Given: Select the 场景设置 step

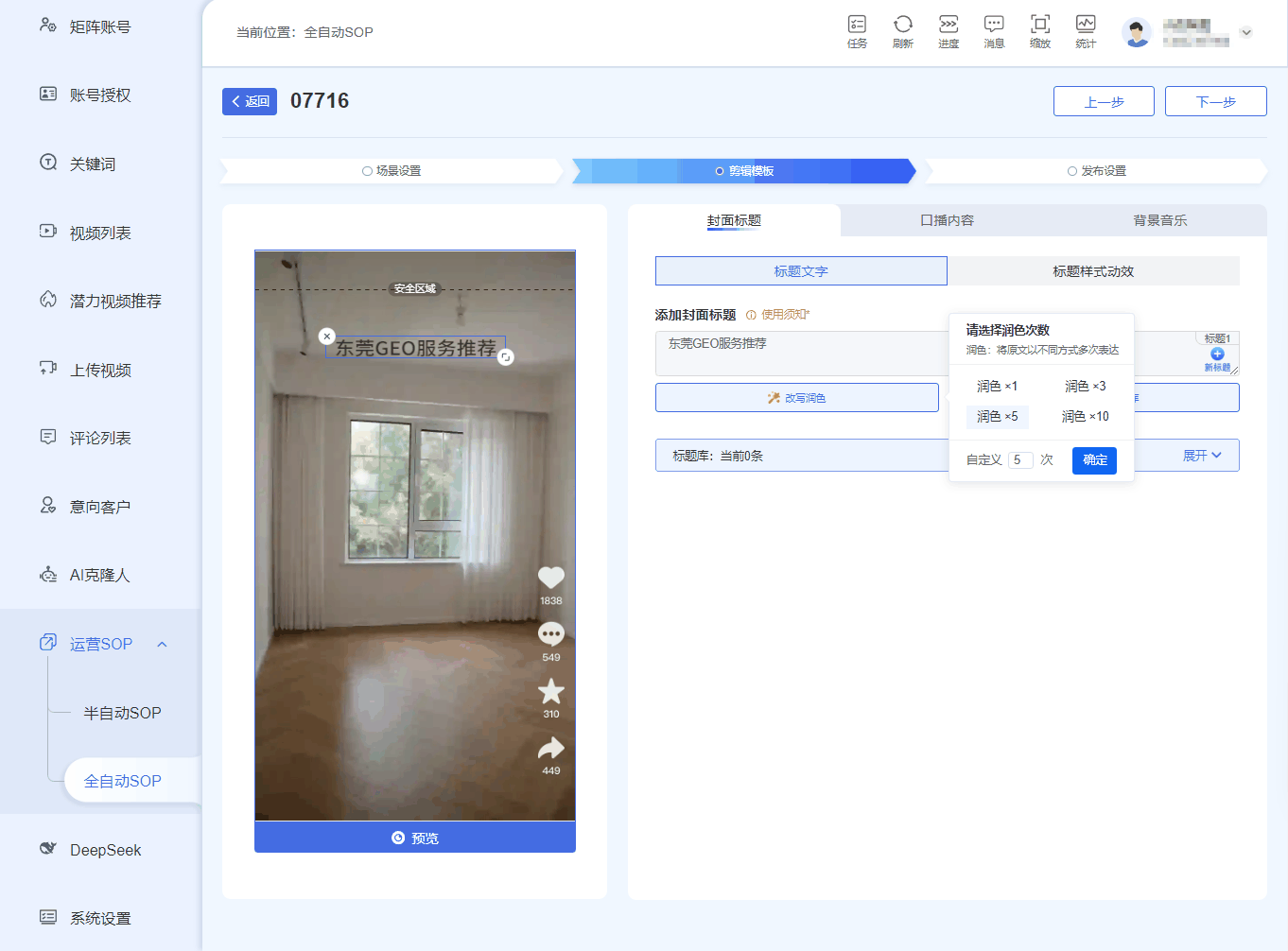Looking at the screenshot, I should tap(392, 171).
